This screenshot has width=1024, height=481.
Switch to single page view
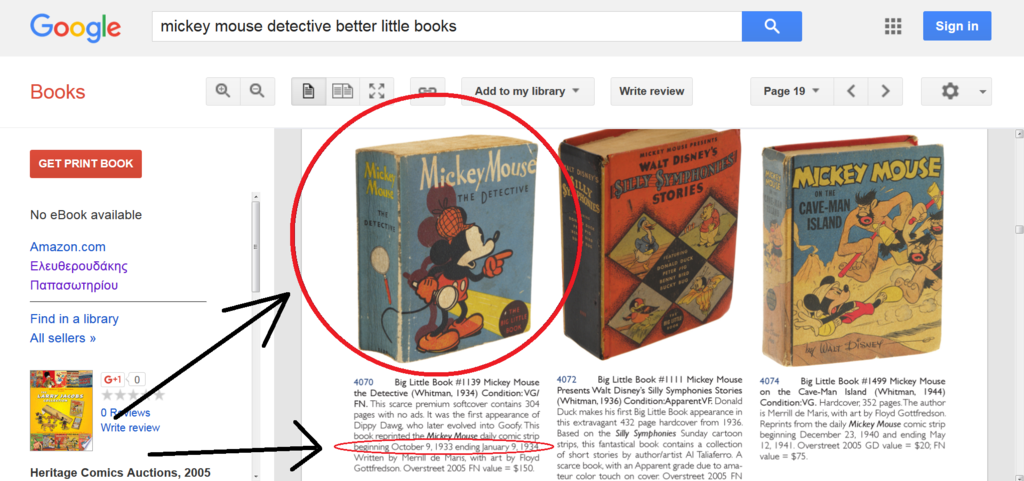pyautogui.click(x=308, y=91)
